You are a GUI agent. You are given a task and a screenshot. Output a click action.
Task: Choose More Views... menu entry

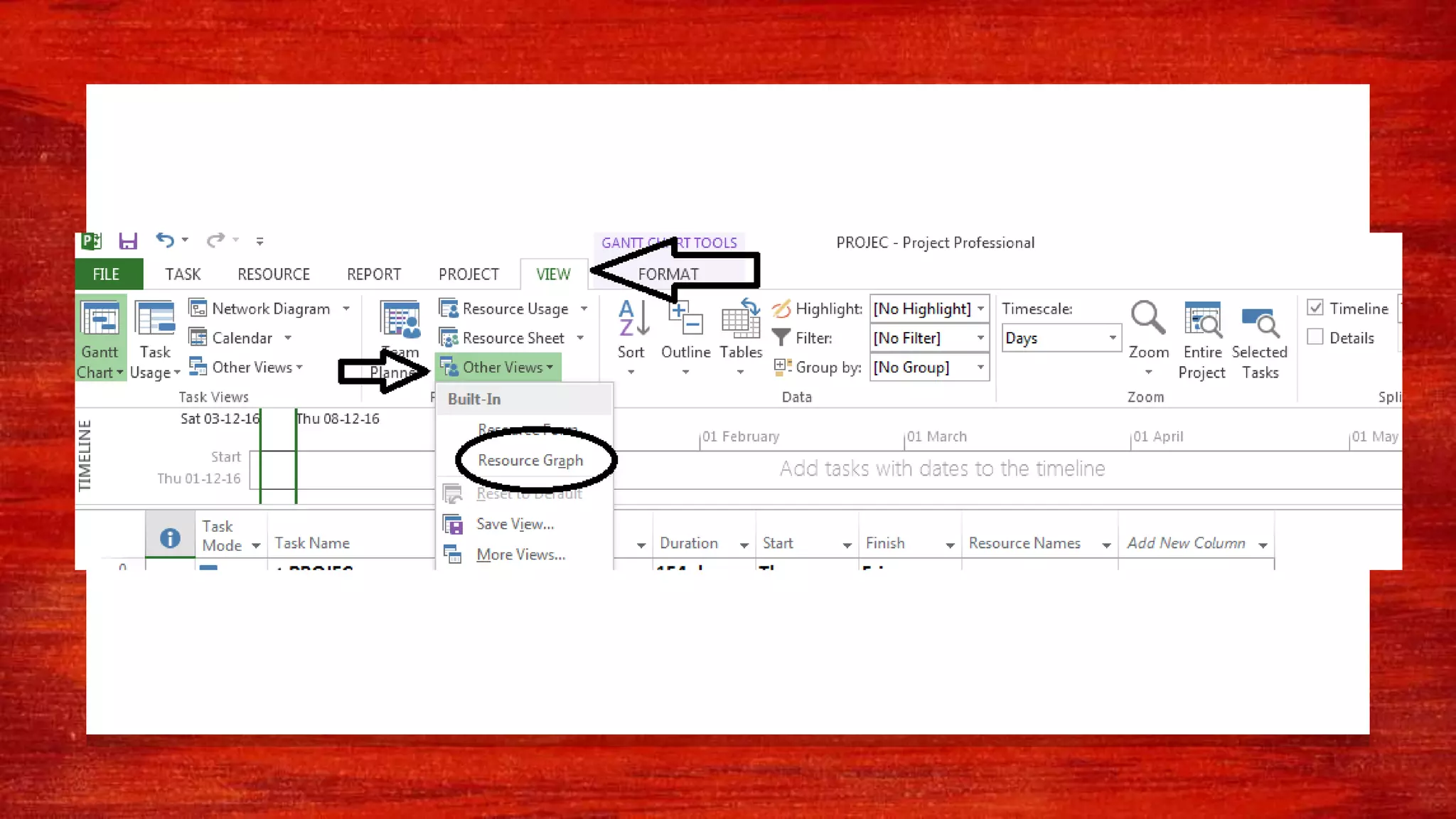[520, 555]
